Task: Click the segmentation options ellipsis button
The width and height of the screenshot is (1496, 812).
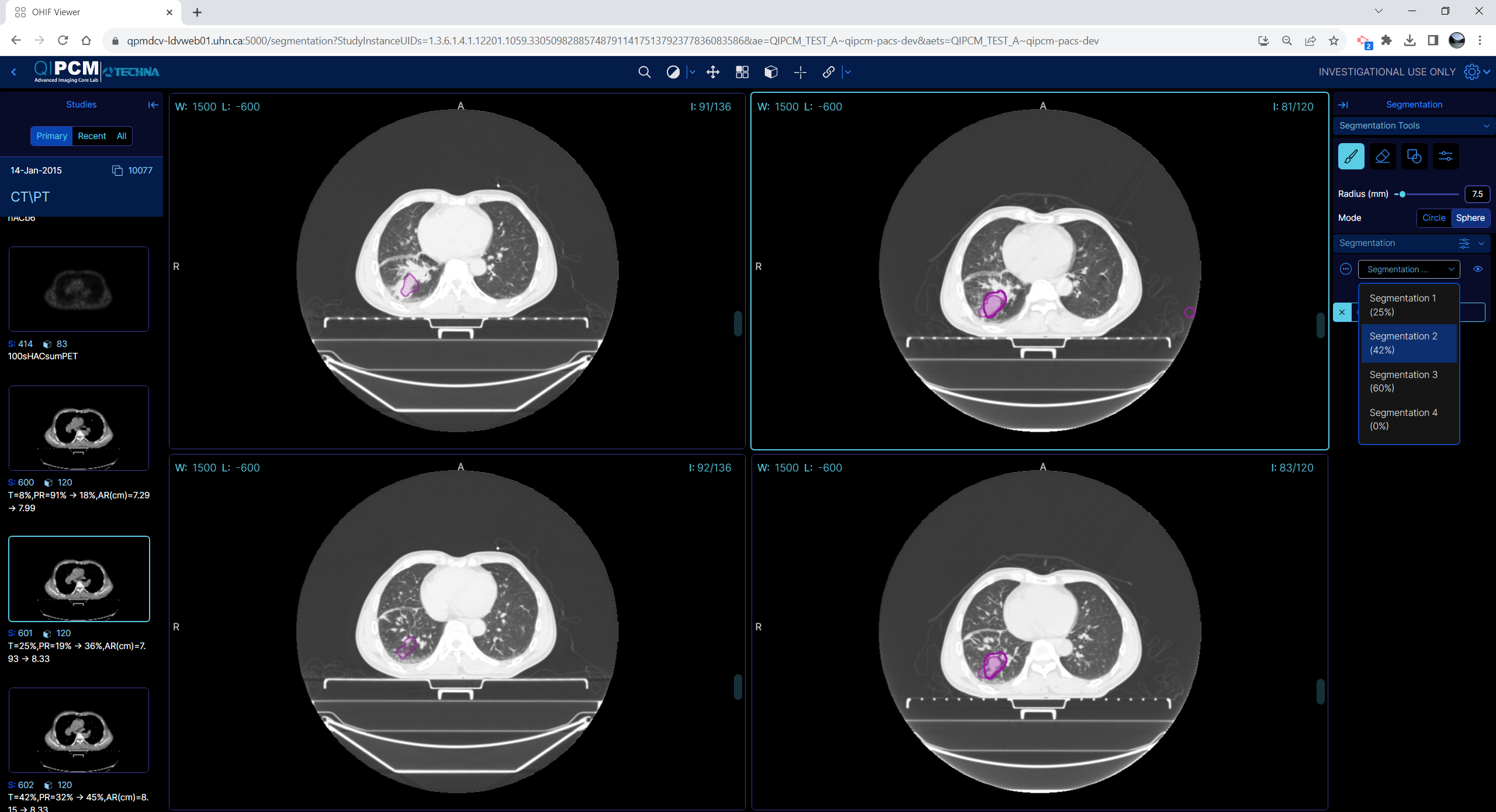Action: pos(1346,269)
